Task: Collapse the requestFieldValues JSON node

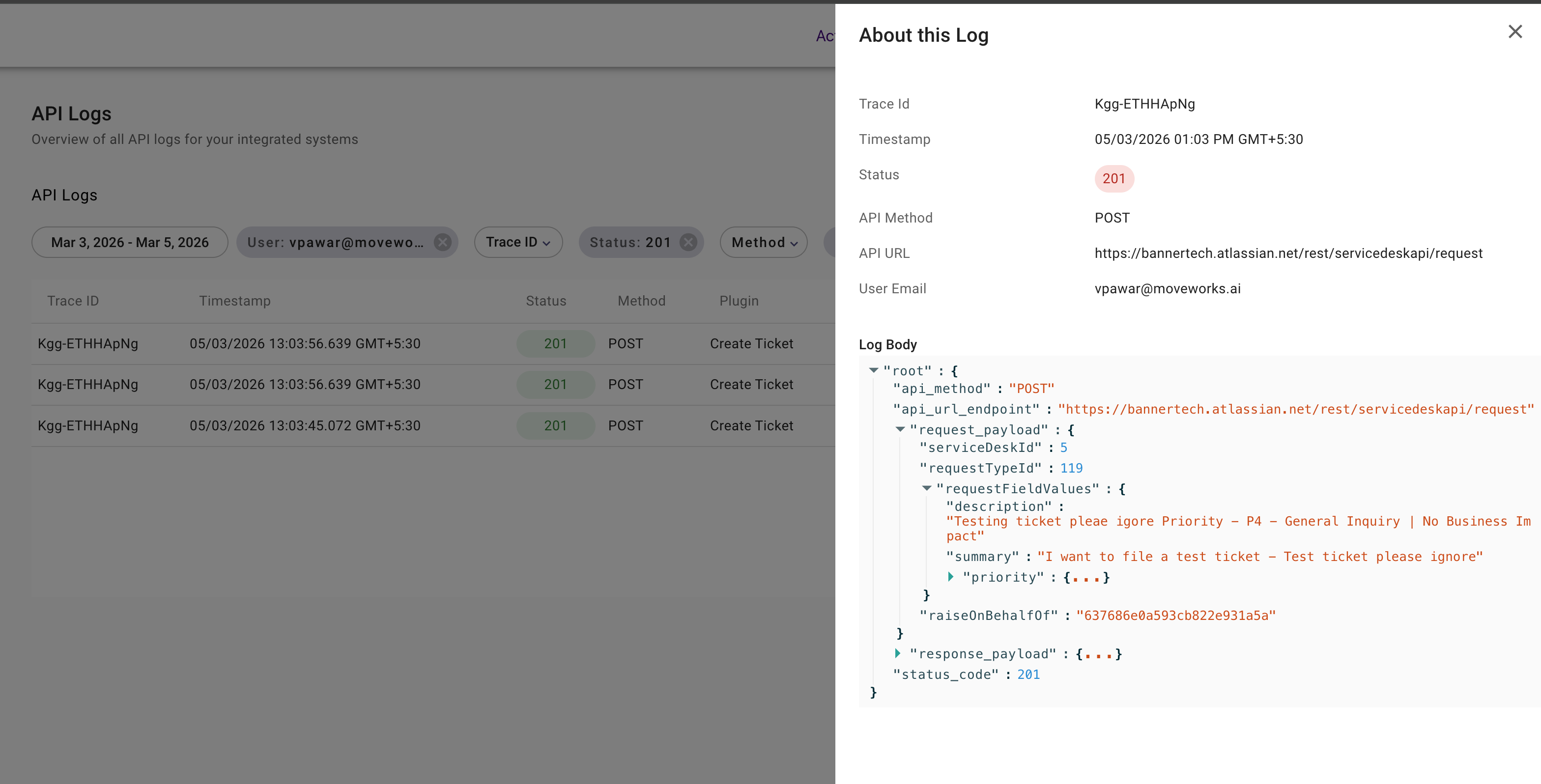Action: pyautogui.click(x=927, y=488)
